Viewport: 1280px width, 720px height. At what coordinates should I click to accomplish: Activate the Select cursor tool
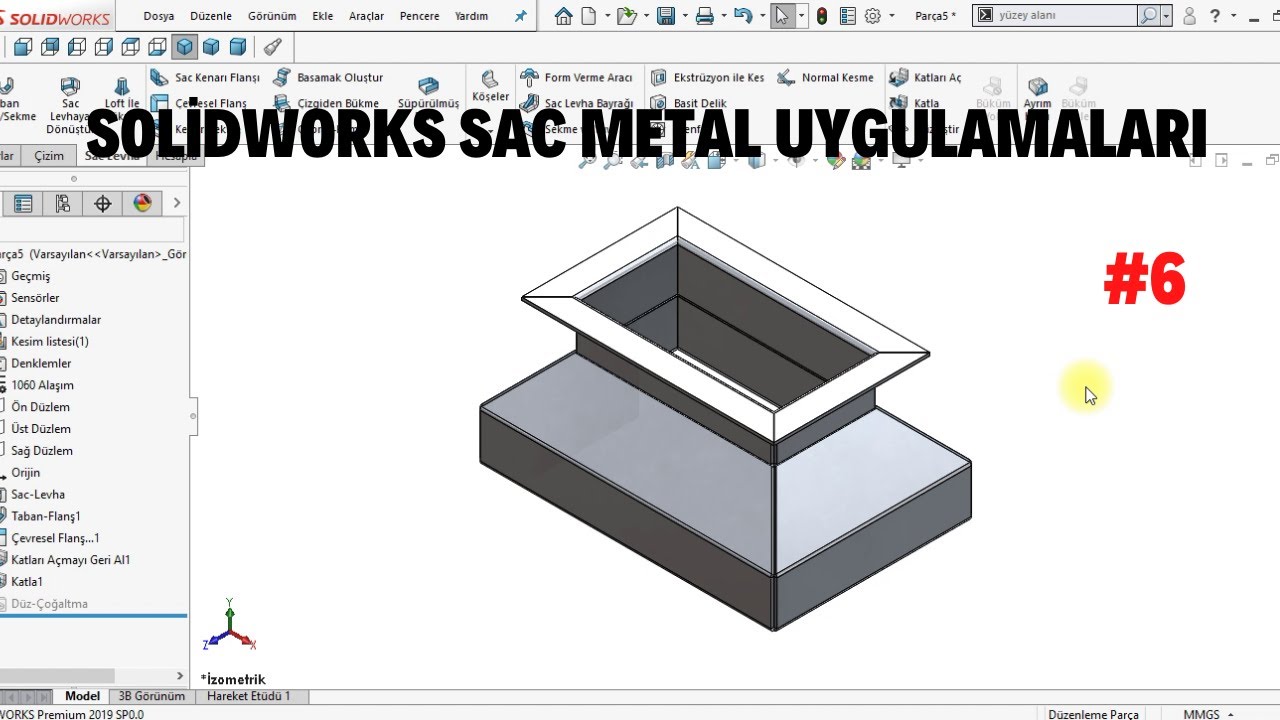coord(782,16)
